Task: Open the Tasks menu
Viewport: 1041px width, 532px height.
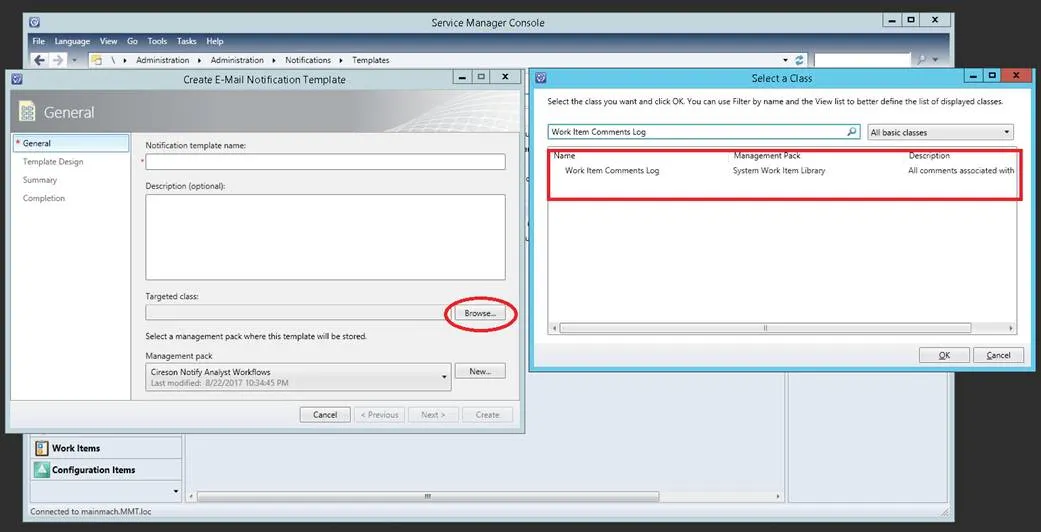Action: (187, 41)
